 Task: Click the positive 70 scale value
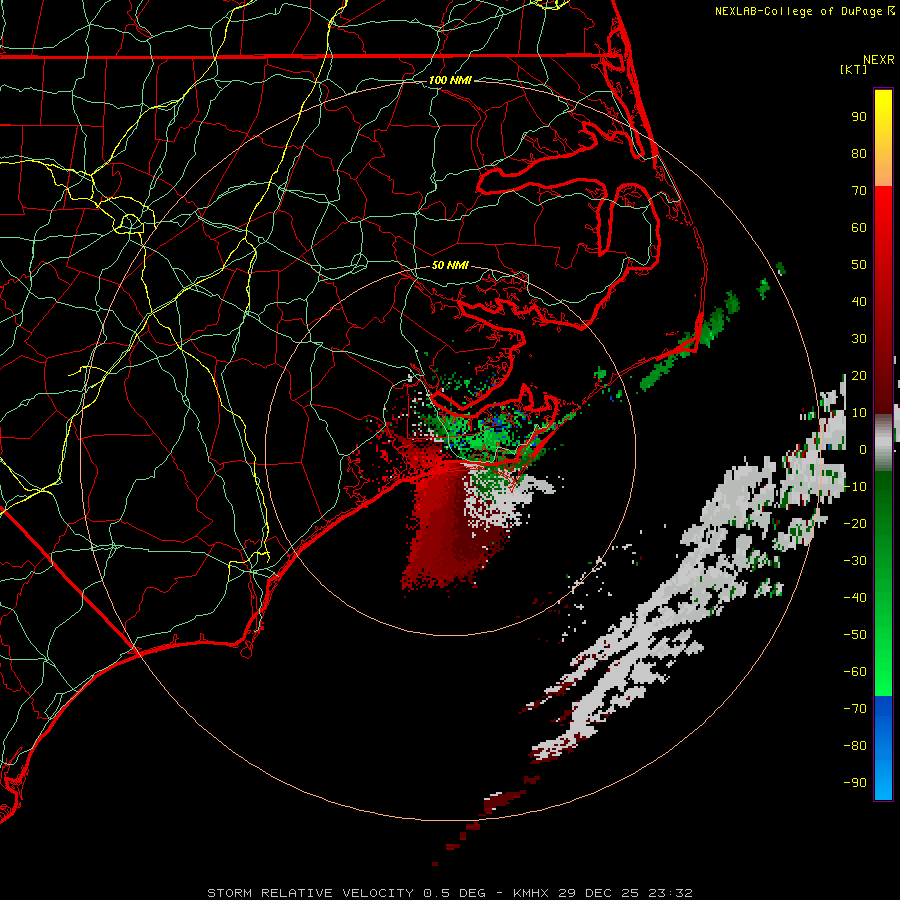859,191
